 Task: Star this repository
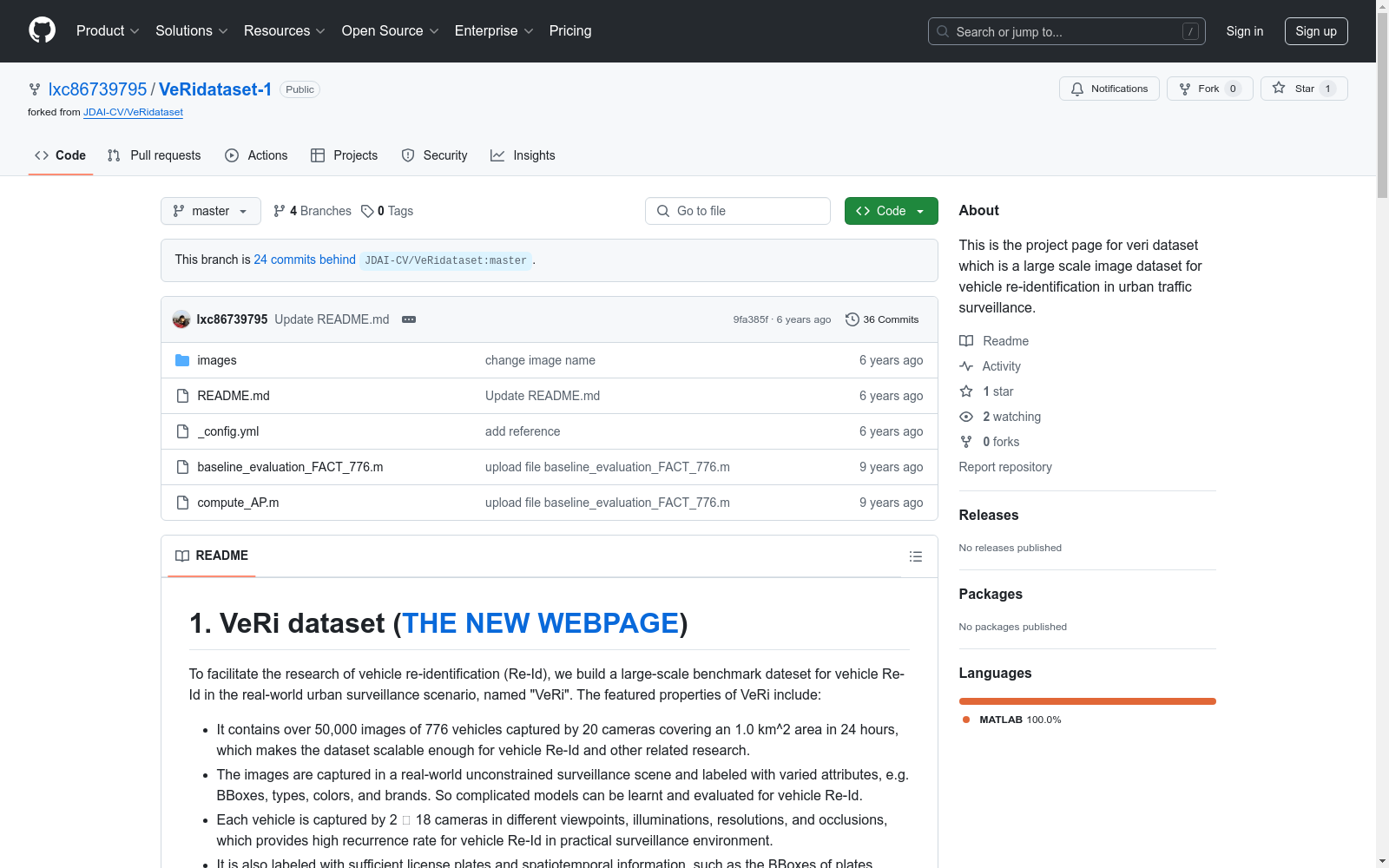pyautogui.click(x=1304, y=89)
